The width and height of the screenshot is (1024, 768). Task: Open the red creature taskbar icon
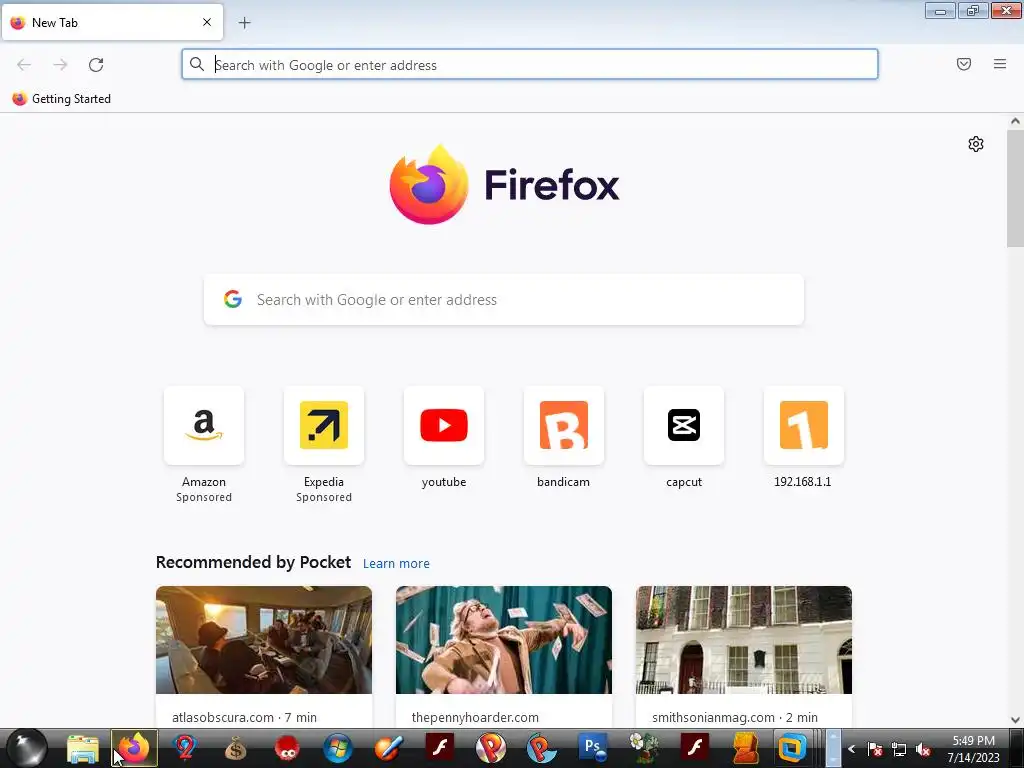click(287, 748)
